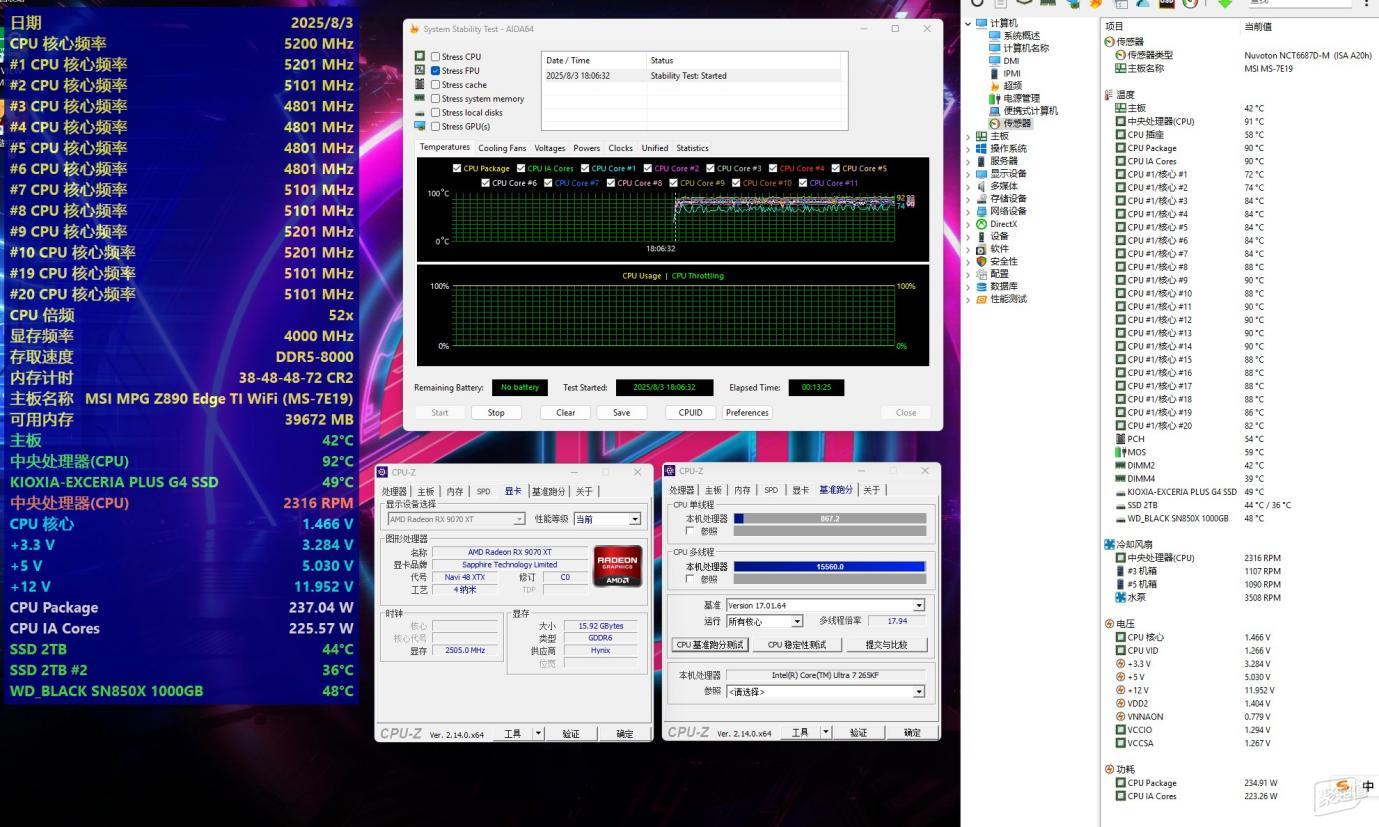
Task: Open 内存 tab in CPU-Z benchmark window
Action: tap(742, 490)
